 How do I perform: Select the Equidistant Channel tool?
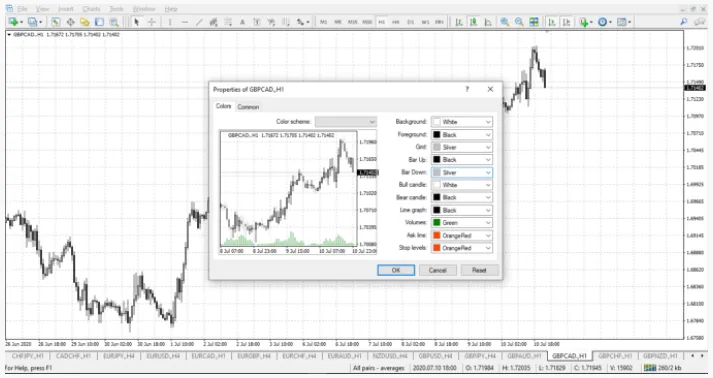pos(213,22)
